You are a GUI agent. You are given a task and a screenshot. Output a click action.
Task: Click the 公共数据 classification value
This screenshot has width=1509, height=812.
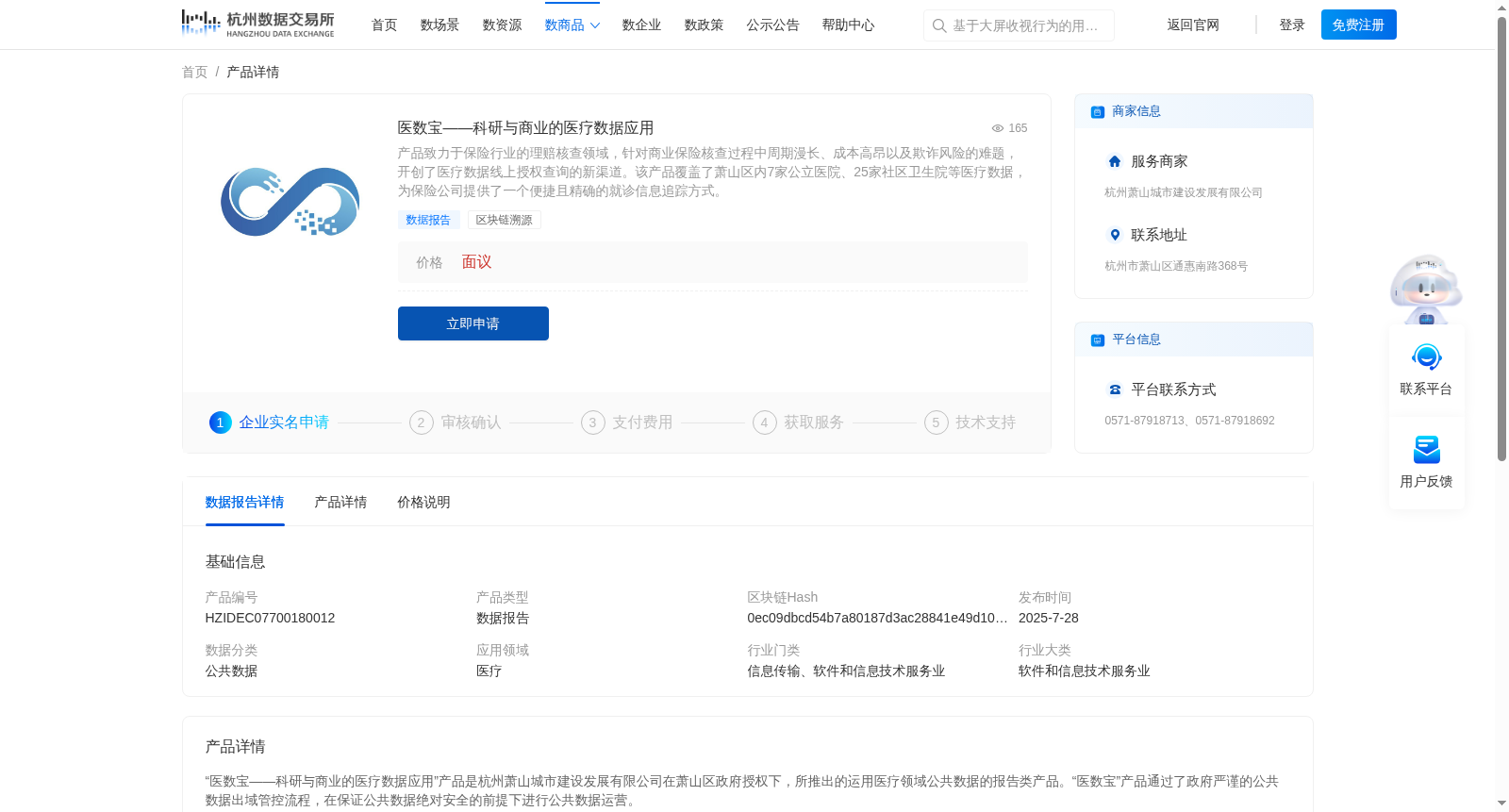(232, 671)
